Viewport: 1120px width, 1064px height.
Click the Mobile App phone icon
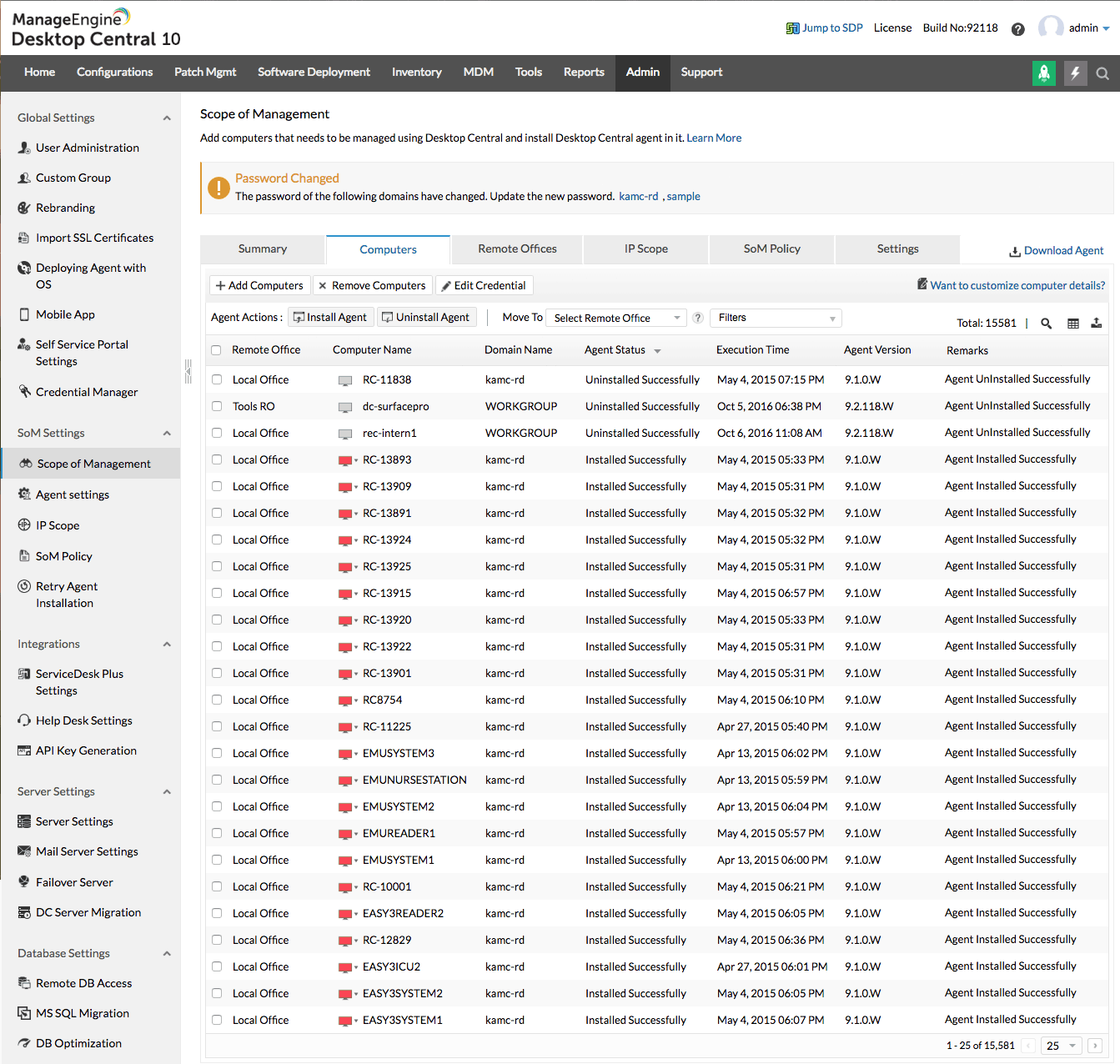24,314
